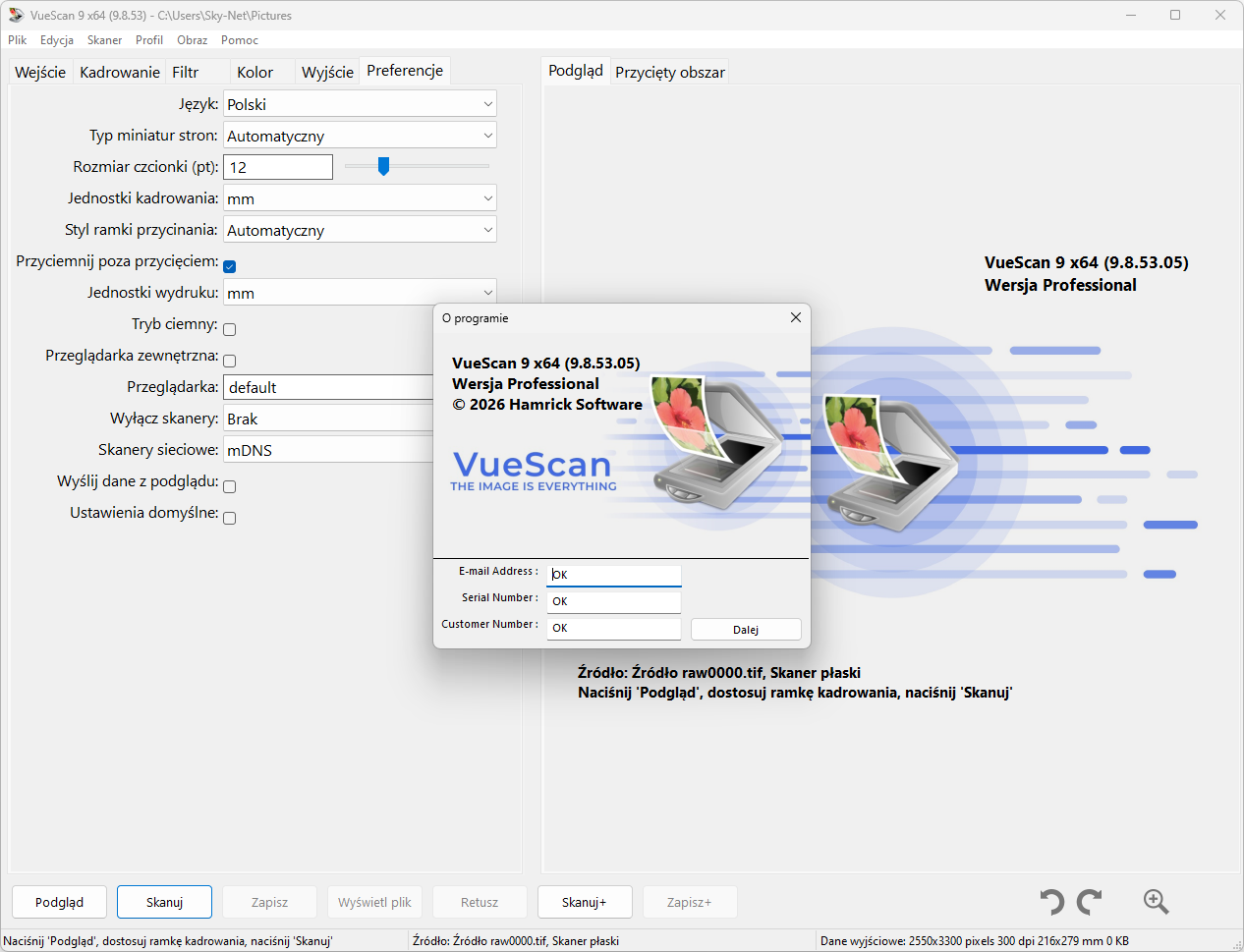This screenshot has height=952, width=1244.
Task: Open the Pomoc menu
Action: pyautogui.click(x=240, y=40)
